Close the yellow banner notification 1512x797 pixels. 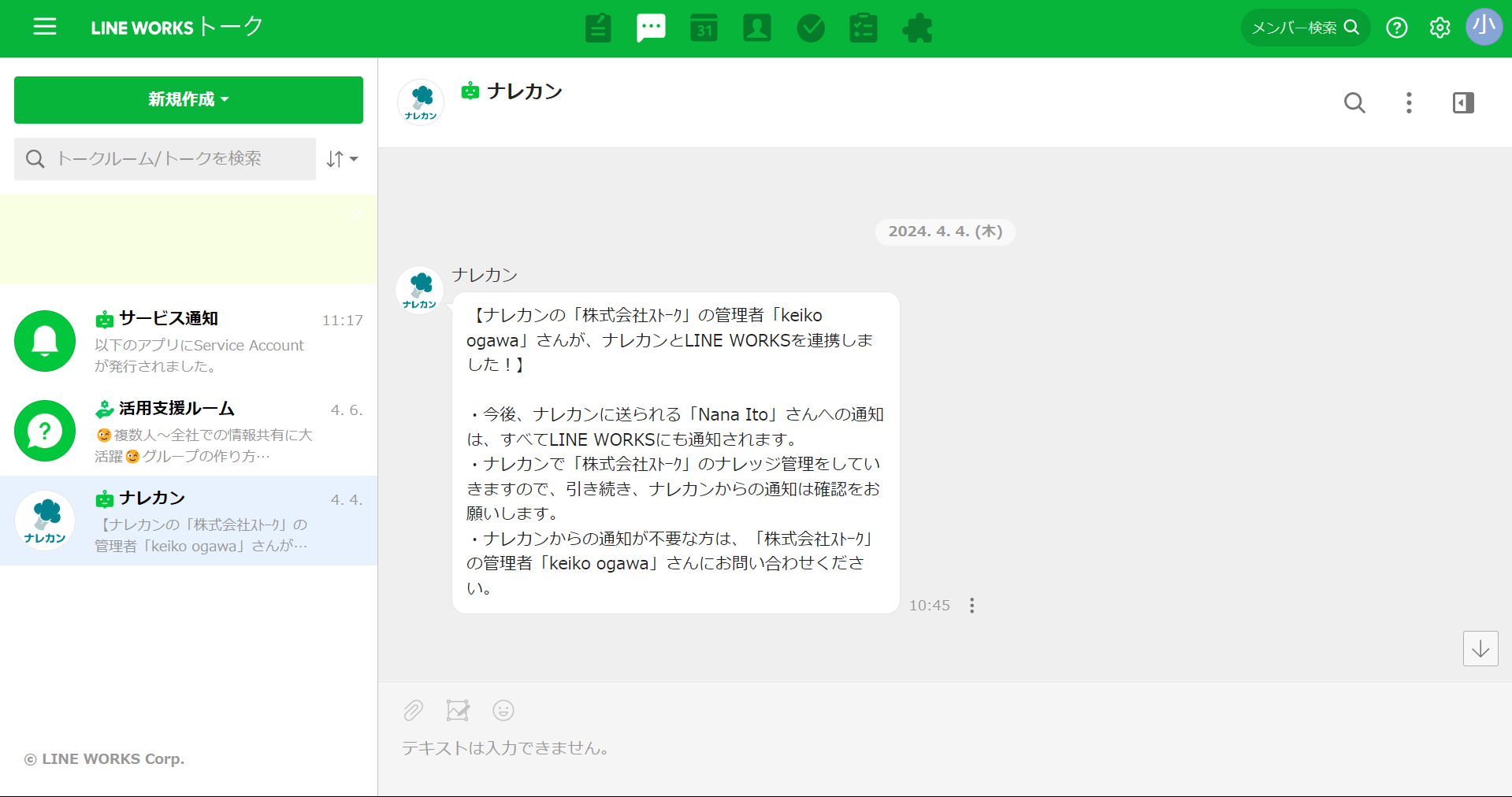pyautogui.click(x=356, y=215)
